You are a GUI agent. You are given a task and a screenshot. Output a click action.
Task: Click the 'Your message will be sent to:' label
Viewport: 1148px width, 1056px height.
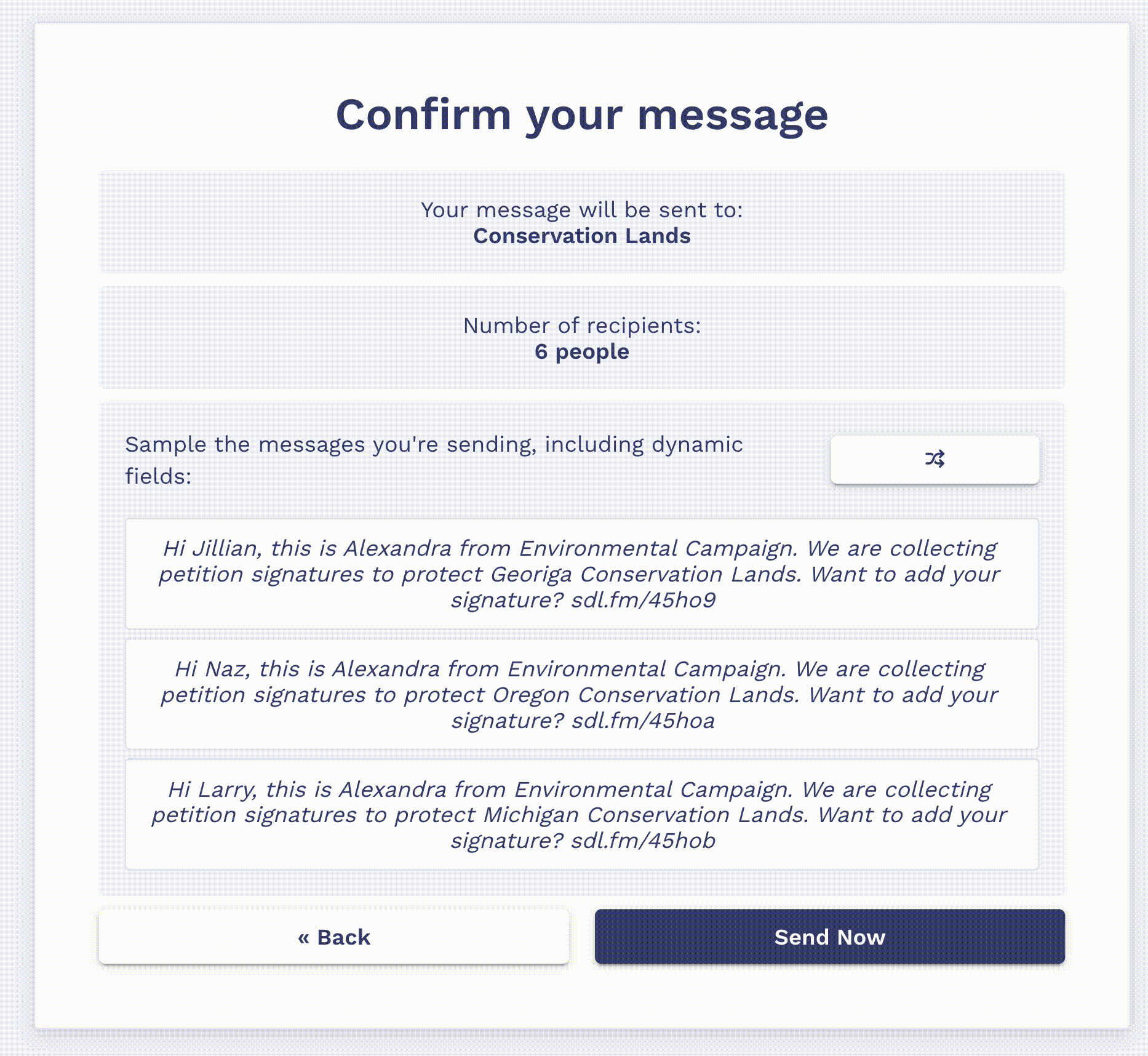point(582,210)
